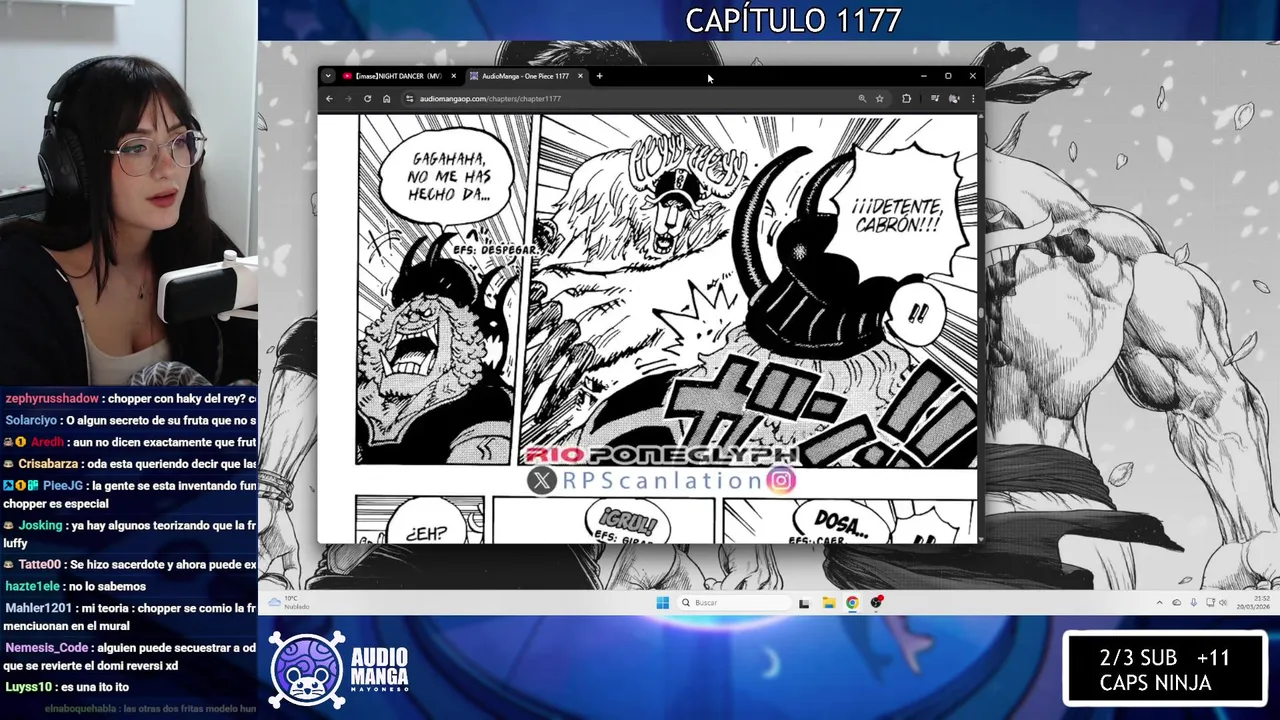This screenshot has width=1280, height=720.
Task: Click the X (Twitter) icon beside RPScanlation
Action: point(541,481)
